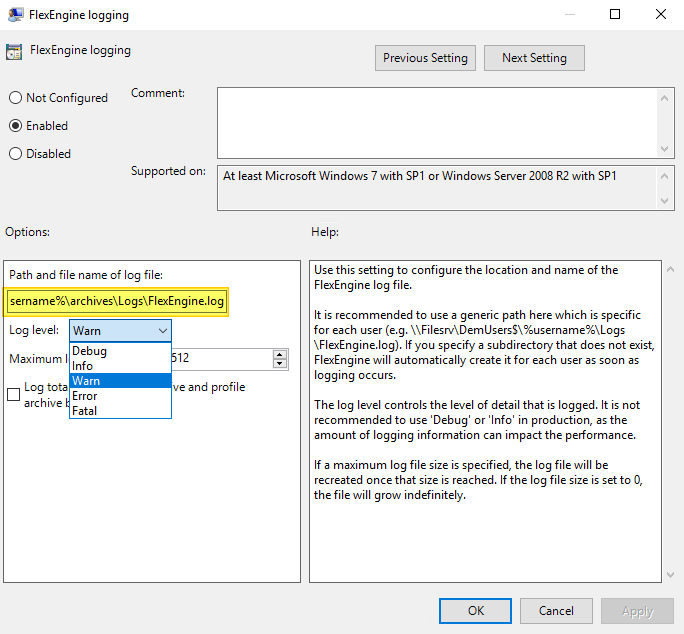Viewport: 684px width, 634px height.
Task: Go to Previous Setting
Action: click(425, 58)
